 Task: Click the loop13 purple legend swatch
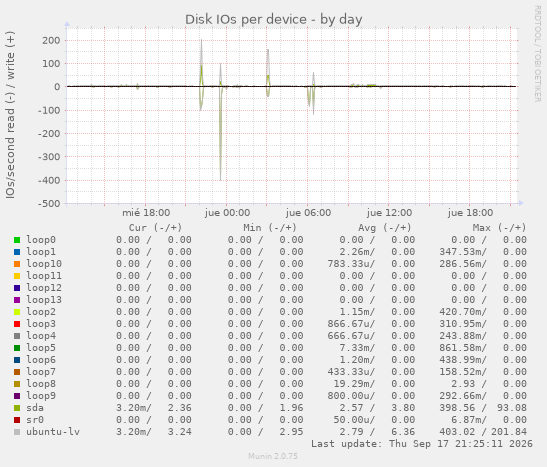pyautogui.click(x=17, y=300)
